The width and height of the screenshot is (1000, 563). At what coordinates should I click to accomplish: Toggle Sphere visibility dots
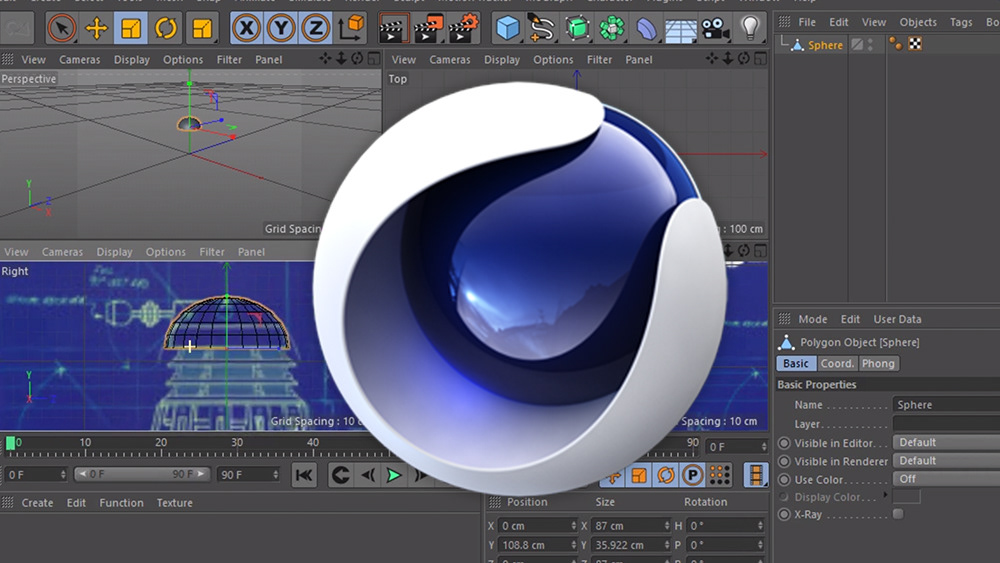(x=871, y=45)
